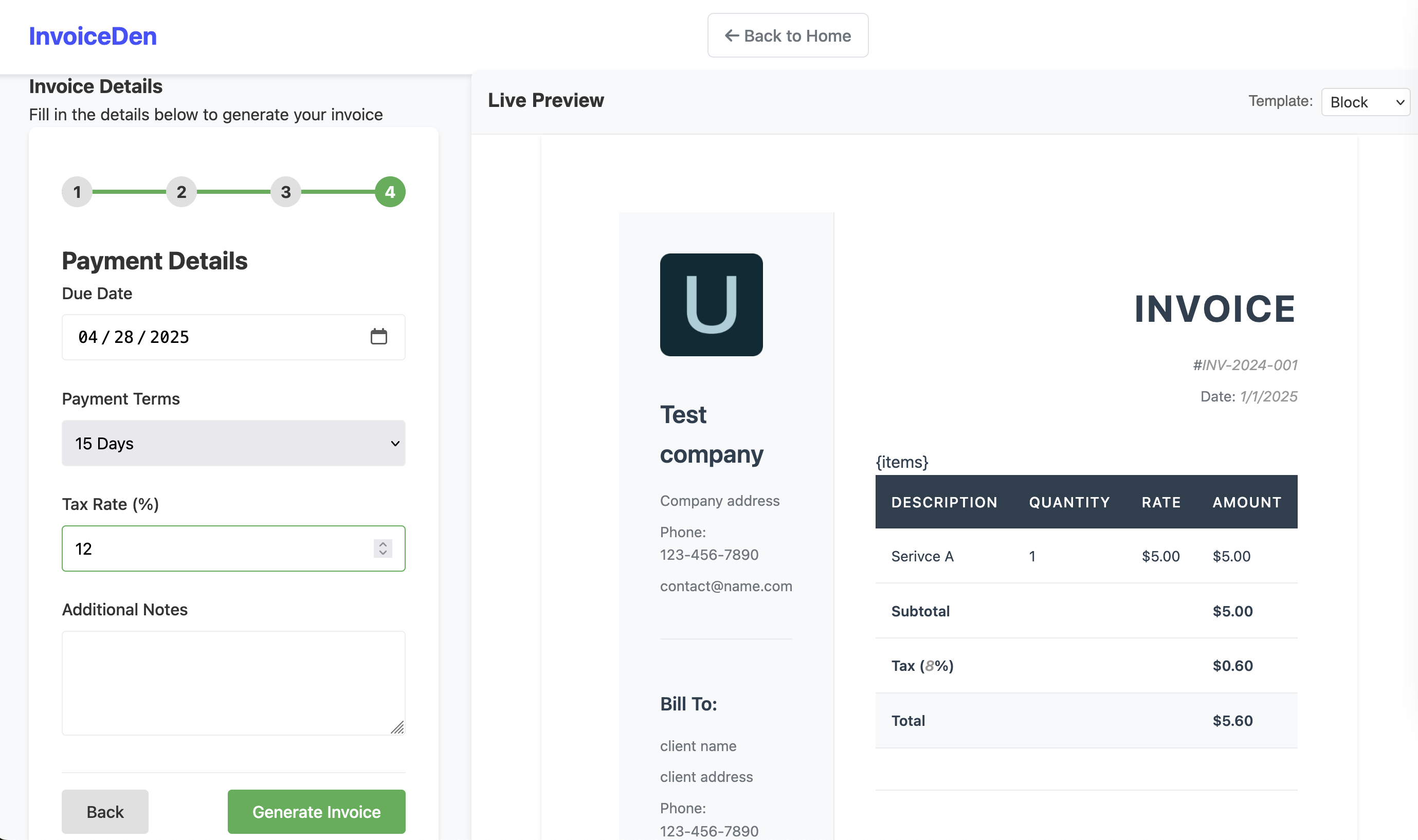This screenshot has height=840, width=1418.
Task: Click the Additional Notes text area
Action: tap(233, 683)
